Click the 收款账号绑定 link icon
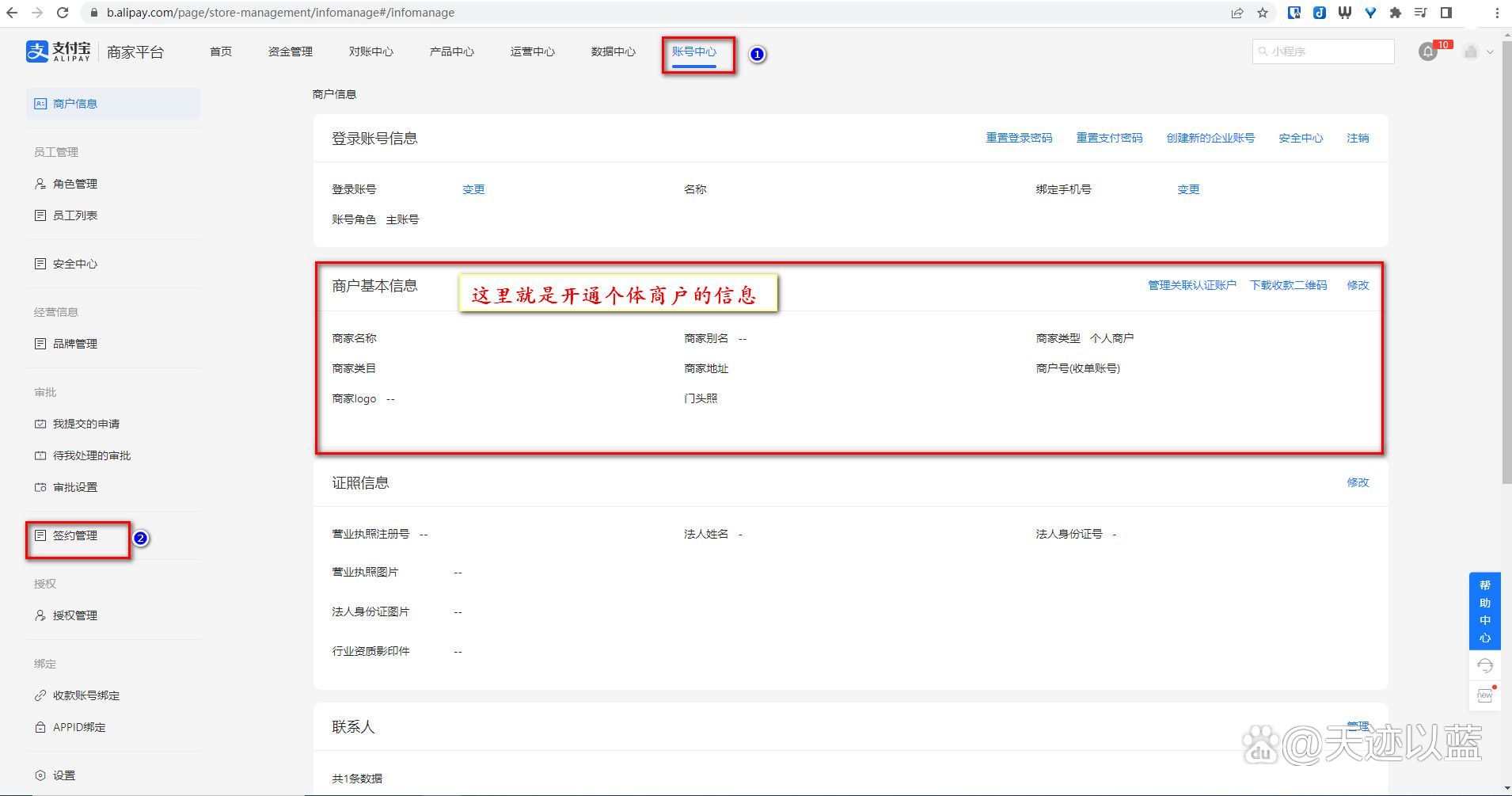The height and width of the screenshot is (796, 1512). point(40,695)
